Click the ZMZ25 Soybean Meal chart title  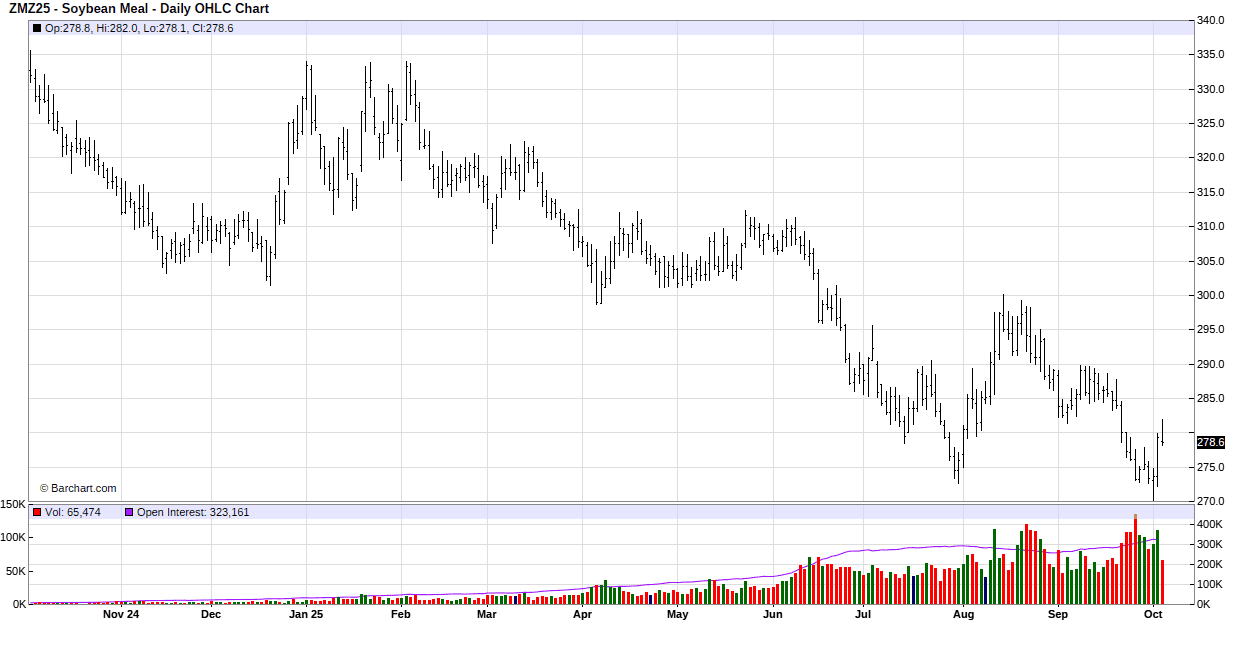click(139, 9)
